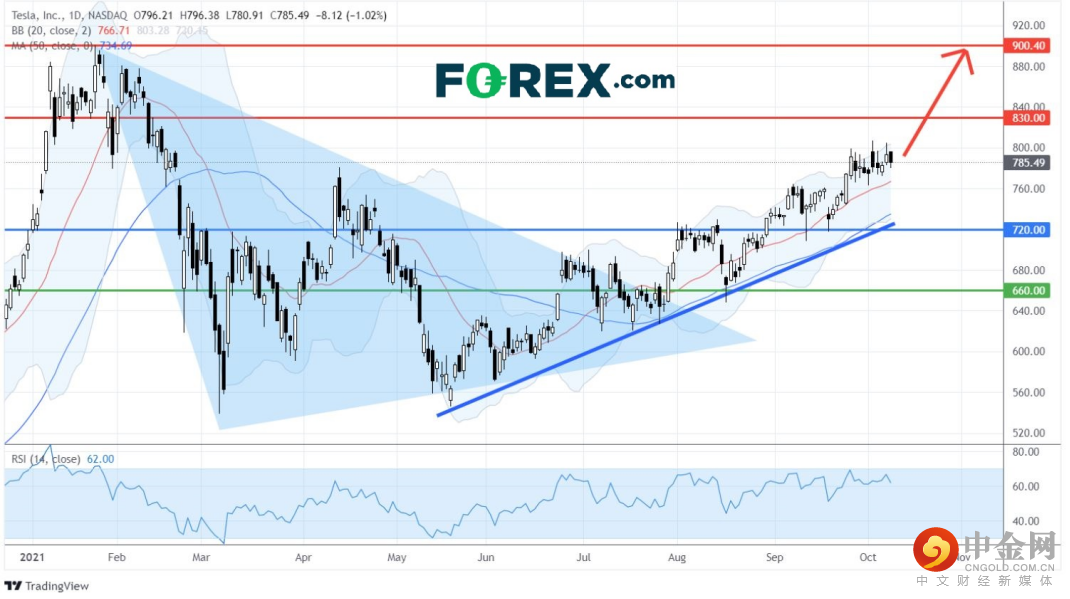The image size is (1070, 599).
Task: Click Jun on the time axis
Action: tap(485, 557)
